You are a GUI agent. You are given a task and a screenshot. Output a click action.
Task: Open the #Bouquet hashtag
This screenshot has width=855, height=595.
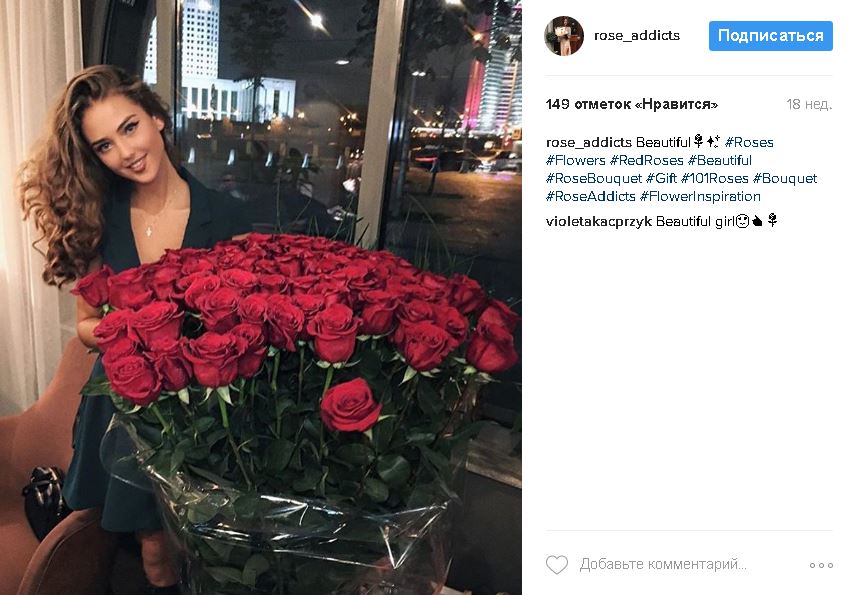coord(785,178)
